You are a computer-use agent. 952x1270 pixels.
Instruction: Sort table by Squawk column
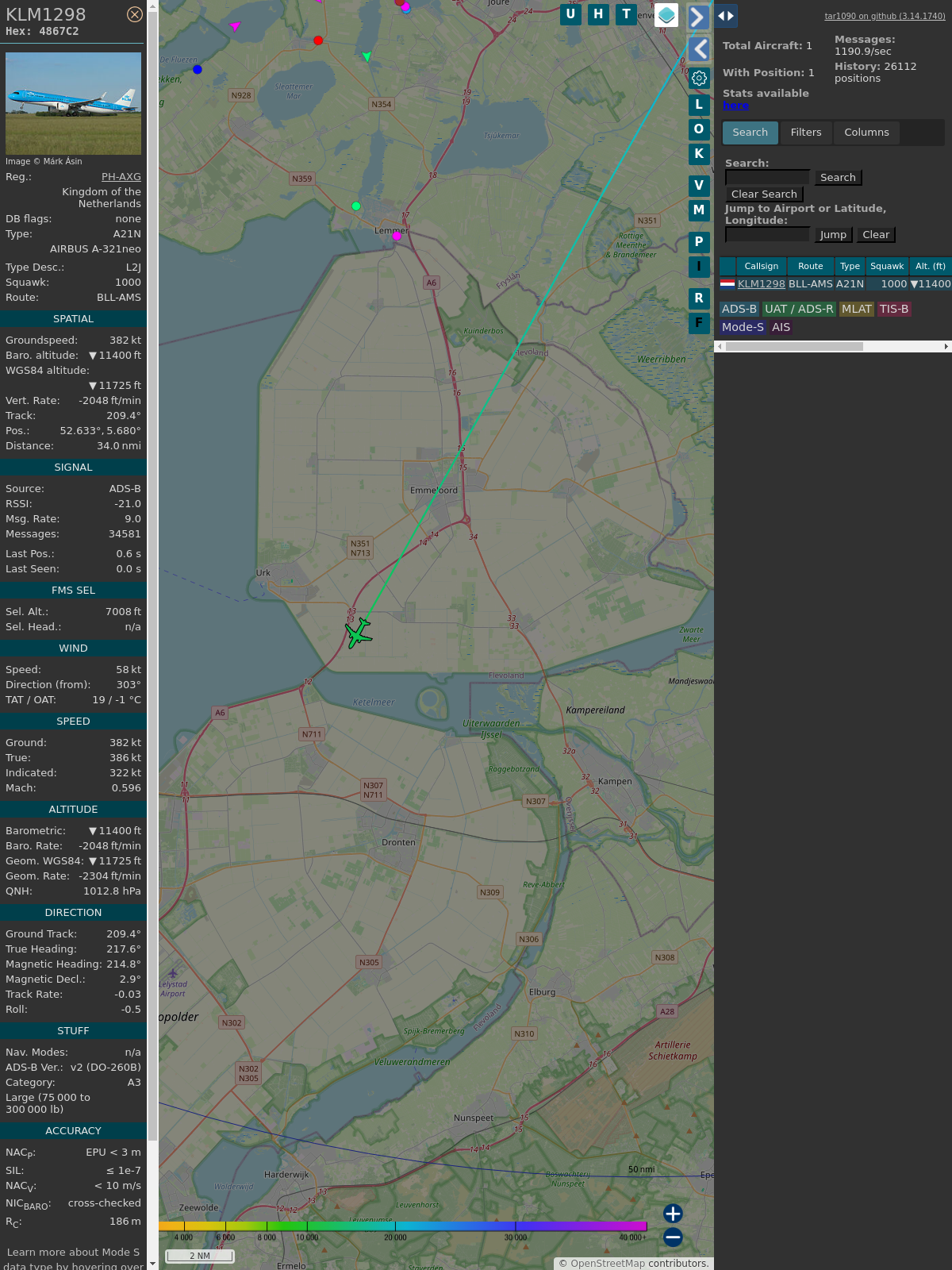tap(887, 267)
